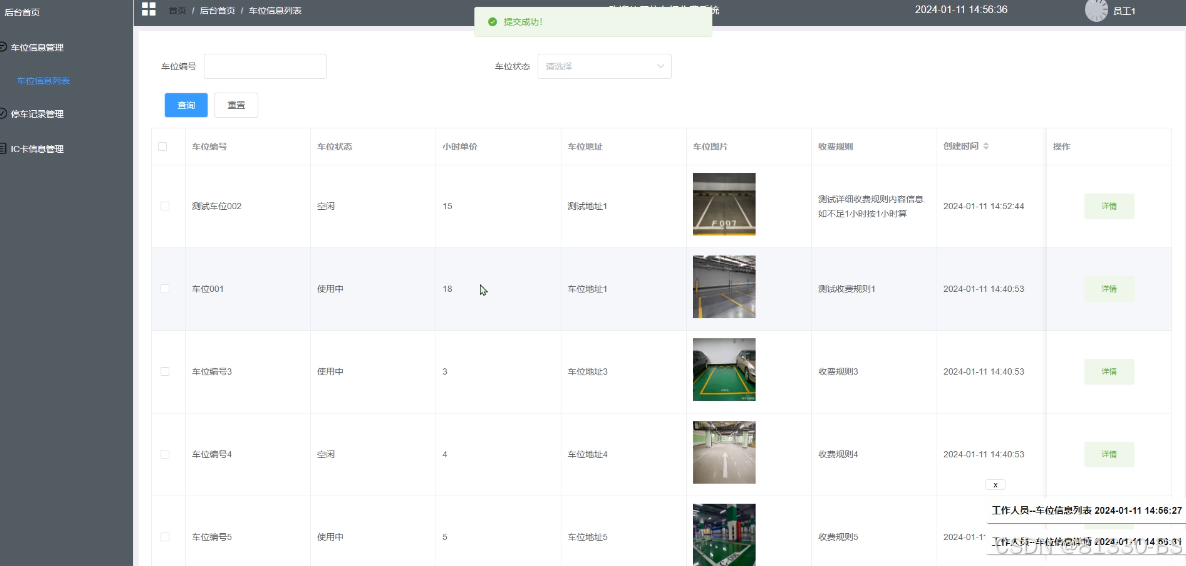This screenshot has height=566, width=1186.
Task: Open IC卡信息管理 sidebar menu
Action: (37, 149)
